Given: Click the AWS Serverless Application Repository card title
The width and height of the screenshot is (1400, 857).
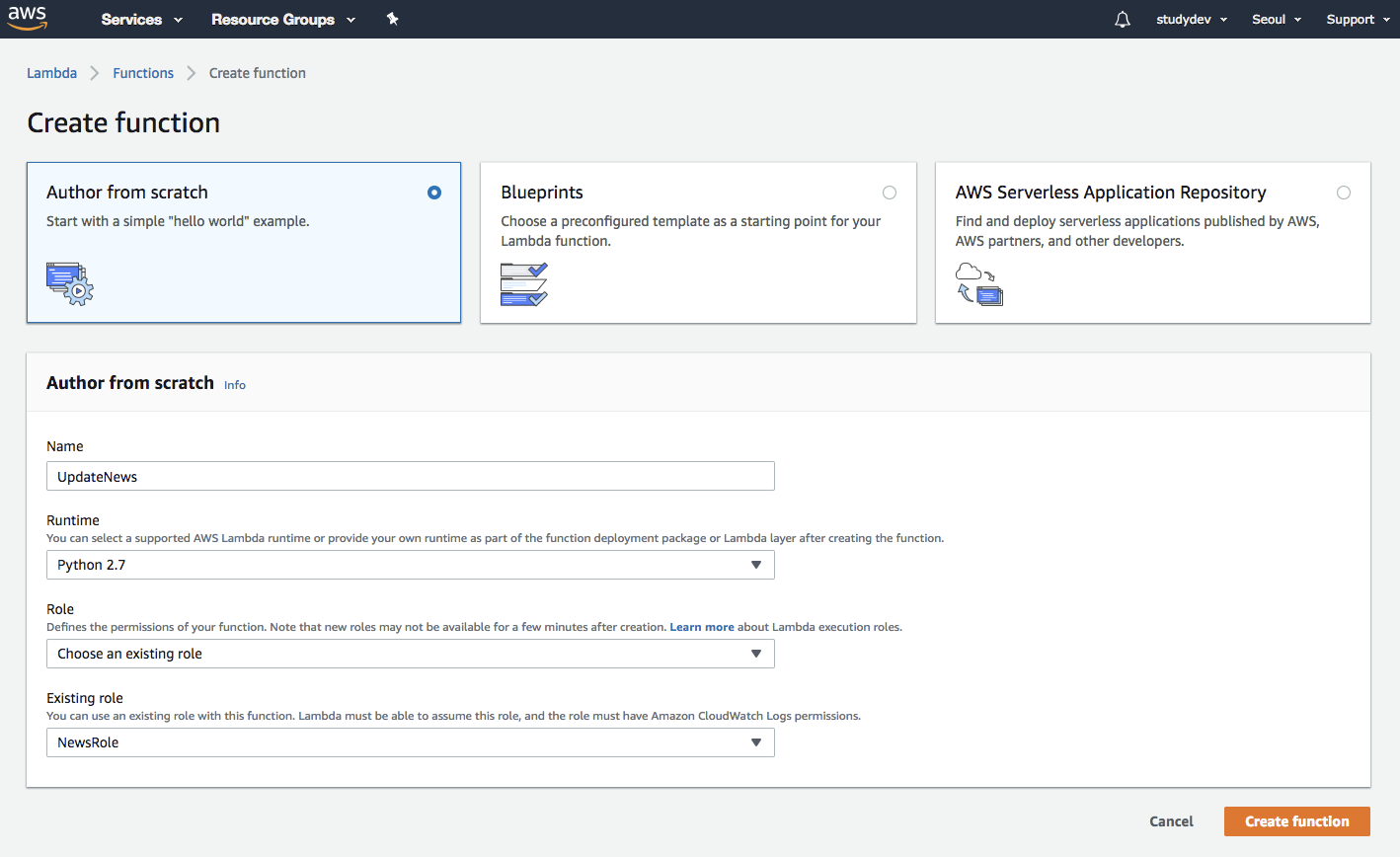Looking at the screenshot, I should (x=1111, y=193).
